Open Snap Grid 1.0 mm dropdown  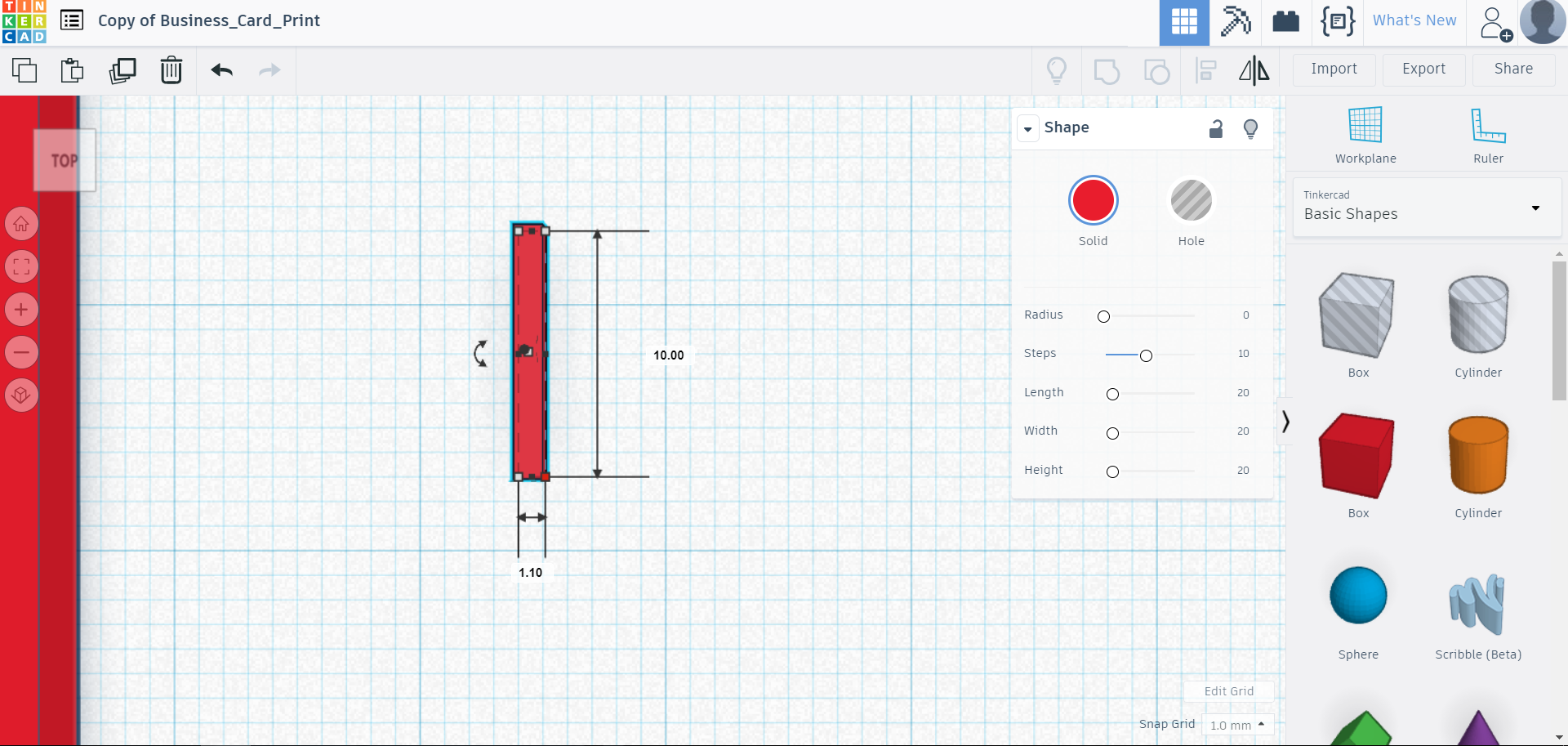click(x=1237, y=725)
